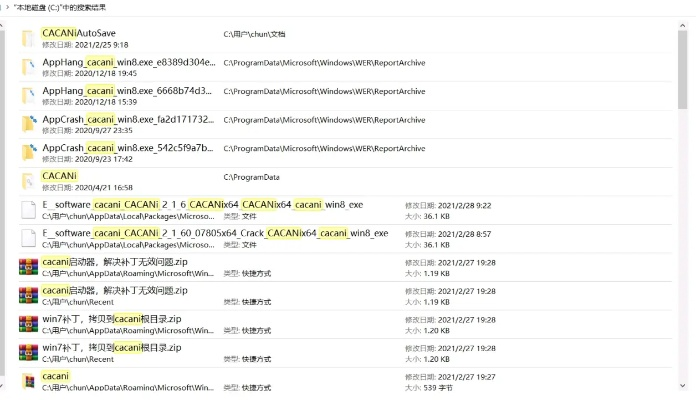The width and height of the screenshot is (696, 400).
Task: Click folder icon of AppHang modified 15:39
Action: 28,96
